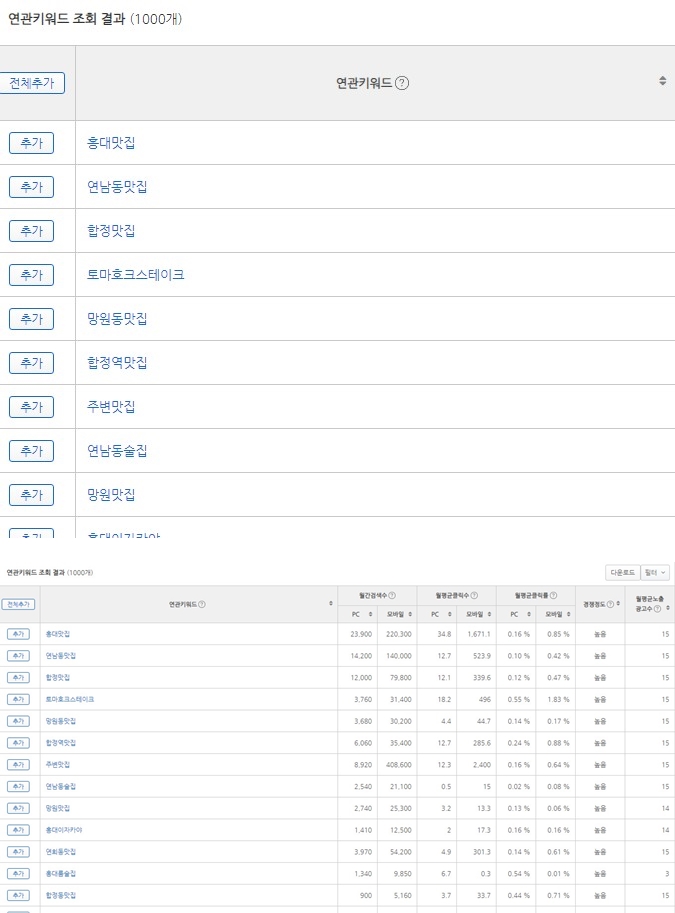Open 합정동맛집 keyword link

(60, 894)
